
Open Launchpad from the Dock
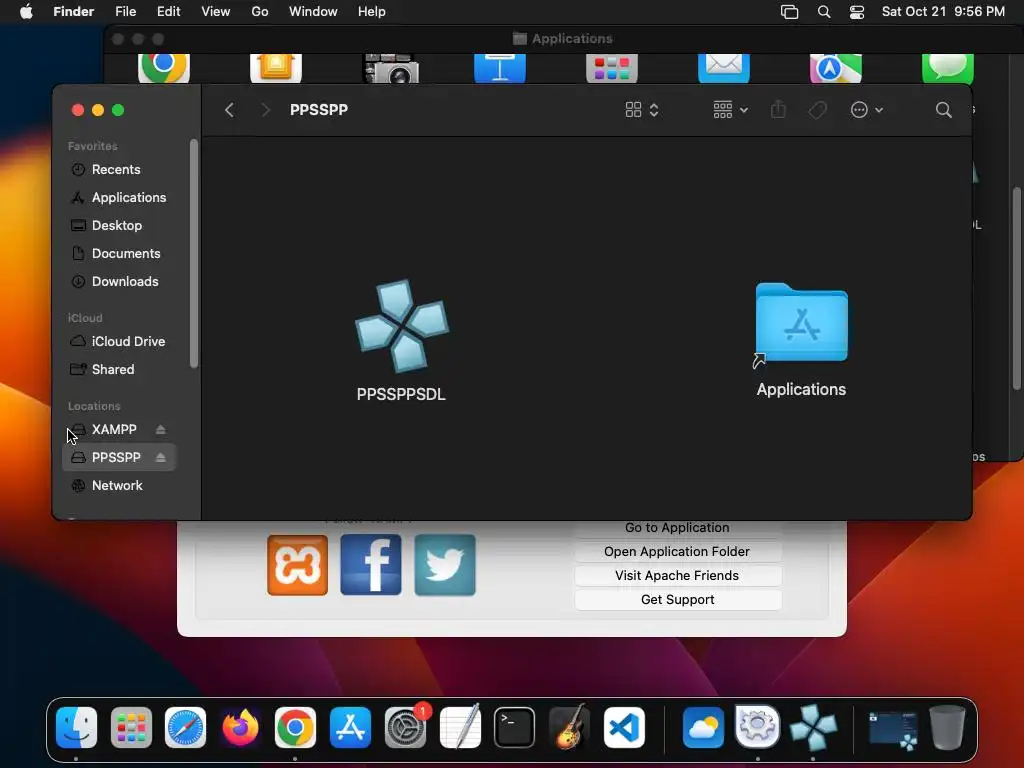131,727
